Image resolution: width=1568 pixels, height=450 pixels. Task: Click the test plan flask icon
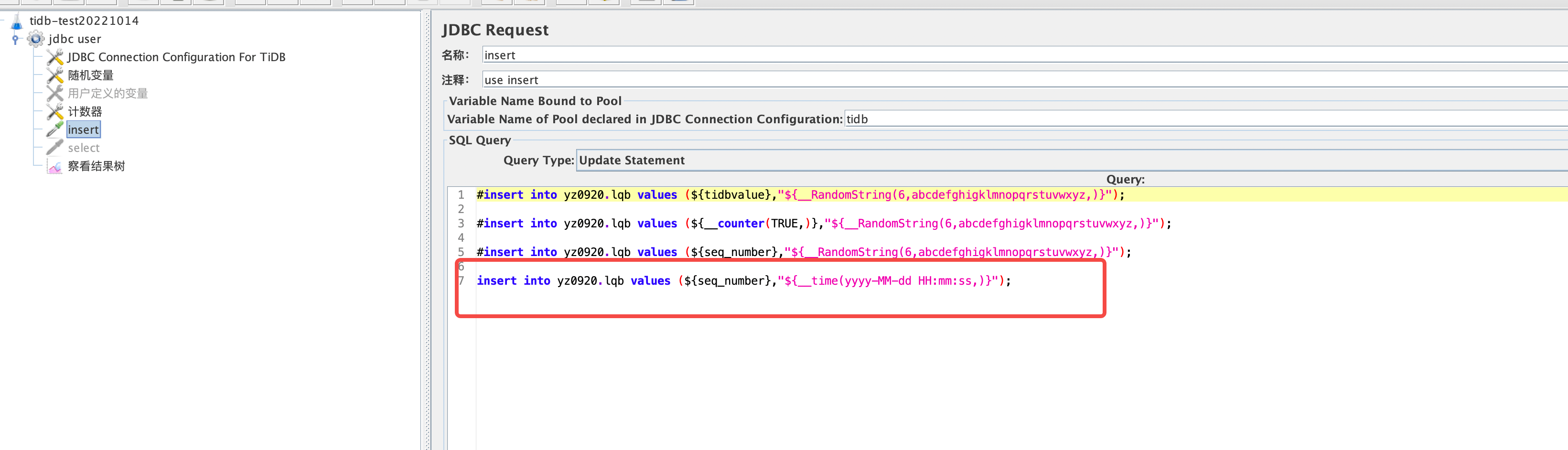pyautogui.click(x=17, y=22)
